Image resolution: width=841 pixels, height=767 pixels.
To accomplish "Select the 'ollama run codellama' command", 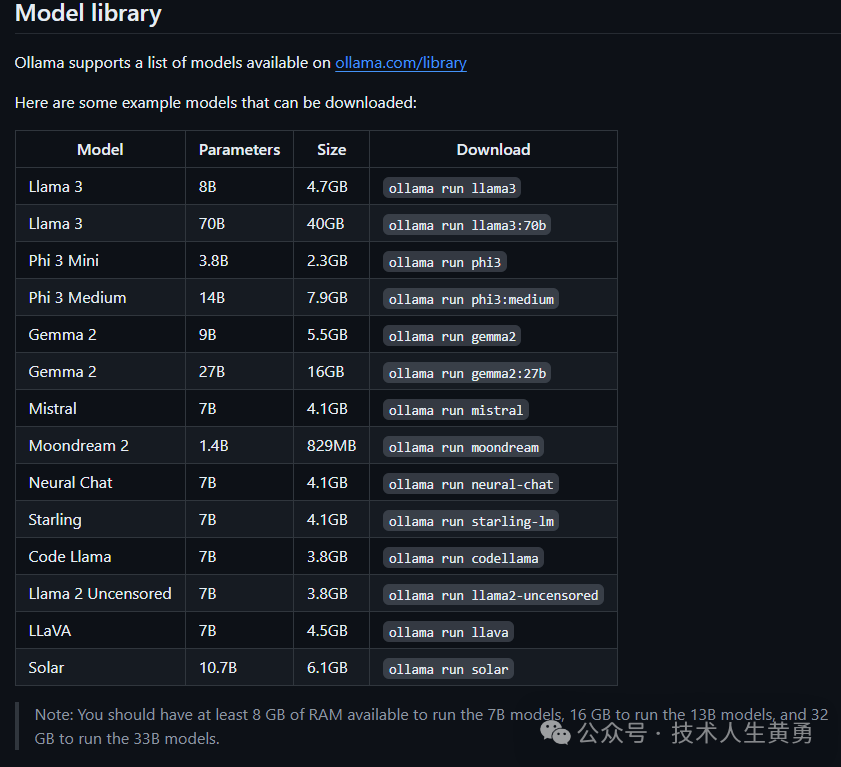I will pos(463,558).
